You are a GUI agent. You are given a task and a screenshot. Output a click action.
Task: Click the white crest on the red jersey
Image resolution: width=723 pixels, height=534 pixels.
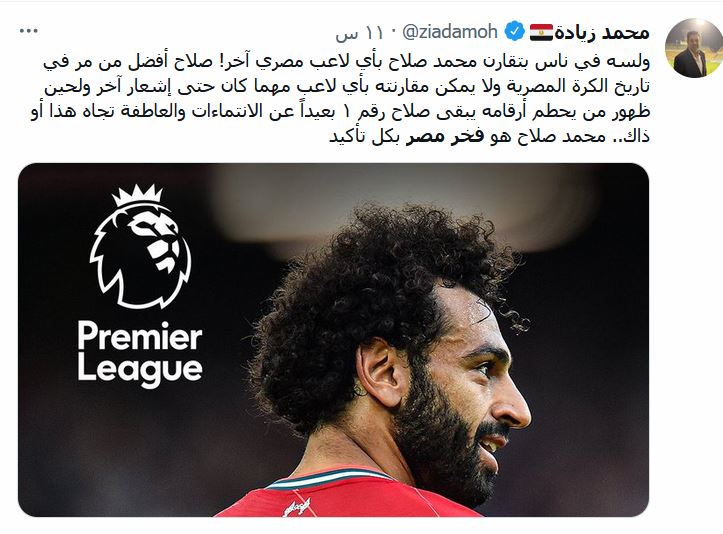(x=296, y=507)
